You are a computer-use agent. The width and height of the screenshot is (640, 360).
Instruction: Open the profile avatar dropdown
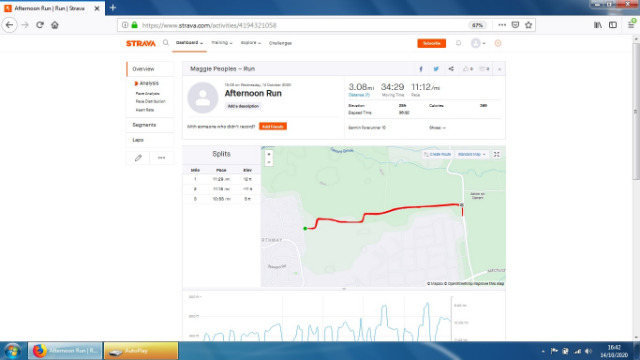click(x=478, y=43)
